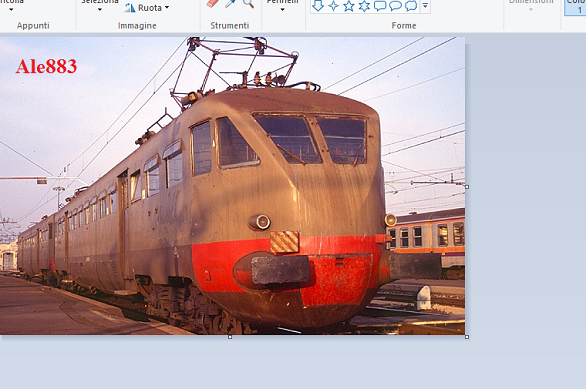This screenshot has height=389, width=586.
Task: Open the Seleziona dropdown arrow
Action: pos(99,10)
